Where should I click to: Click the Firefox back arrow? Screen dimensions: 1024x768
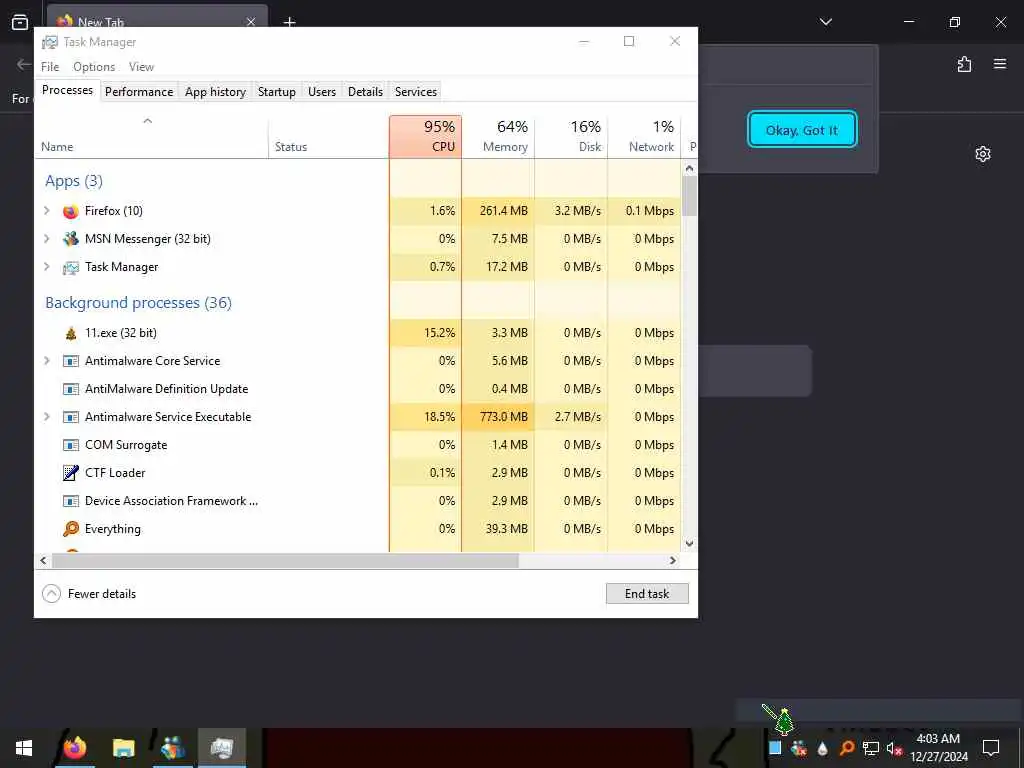click(24, 64)
